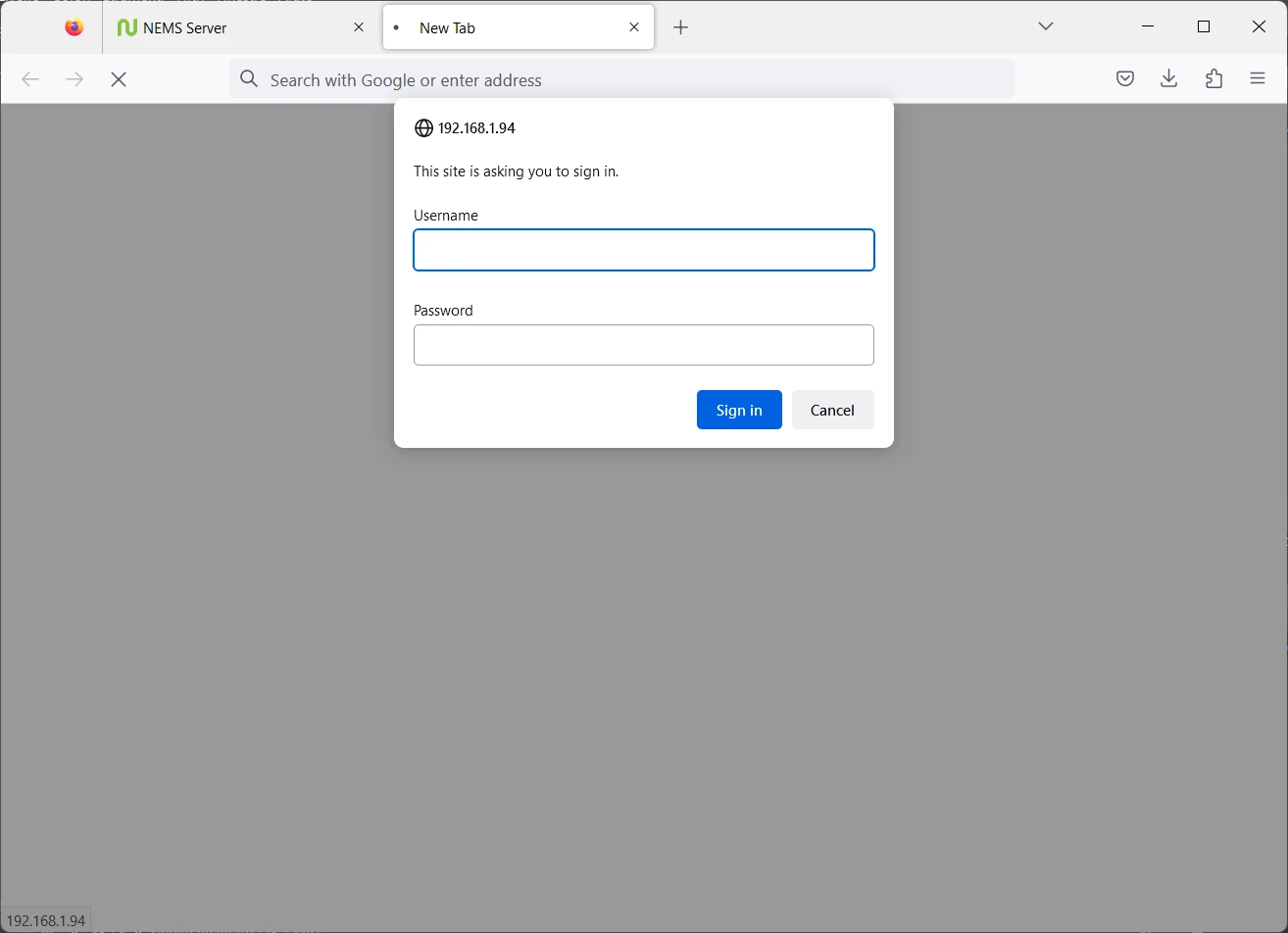Minimize the Firefox window
1288x933 pixels.
tap(1148, 26)
